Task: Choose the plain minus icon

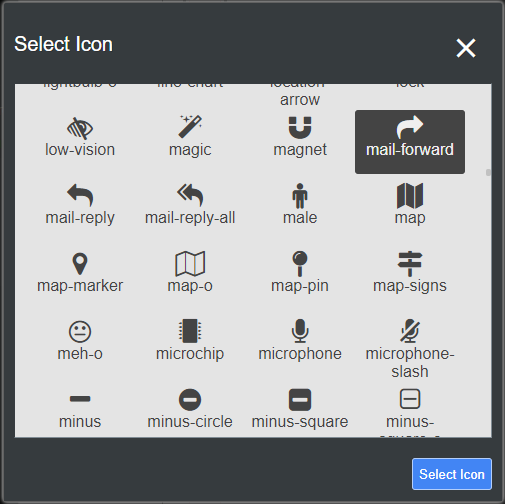Action: [x=80, y=399]
